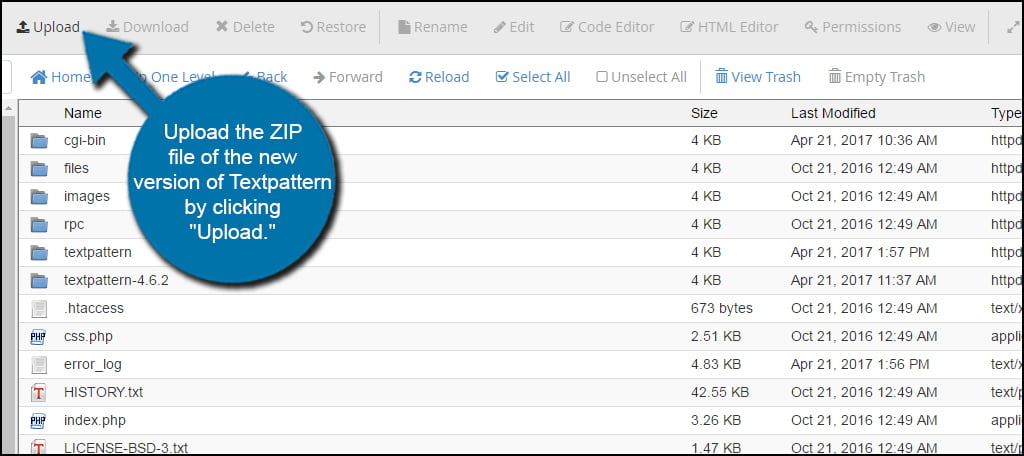Screen dimensions: 1024x456
Task: Click the textpattern folder icon
Action: (x=39, y=253)
